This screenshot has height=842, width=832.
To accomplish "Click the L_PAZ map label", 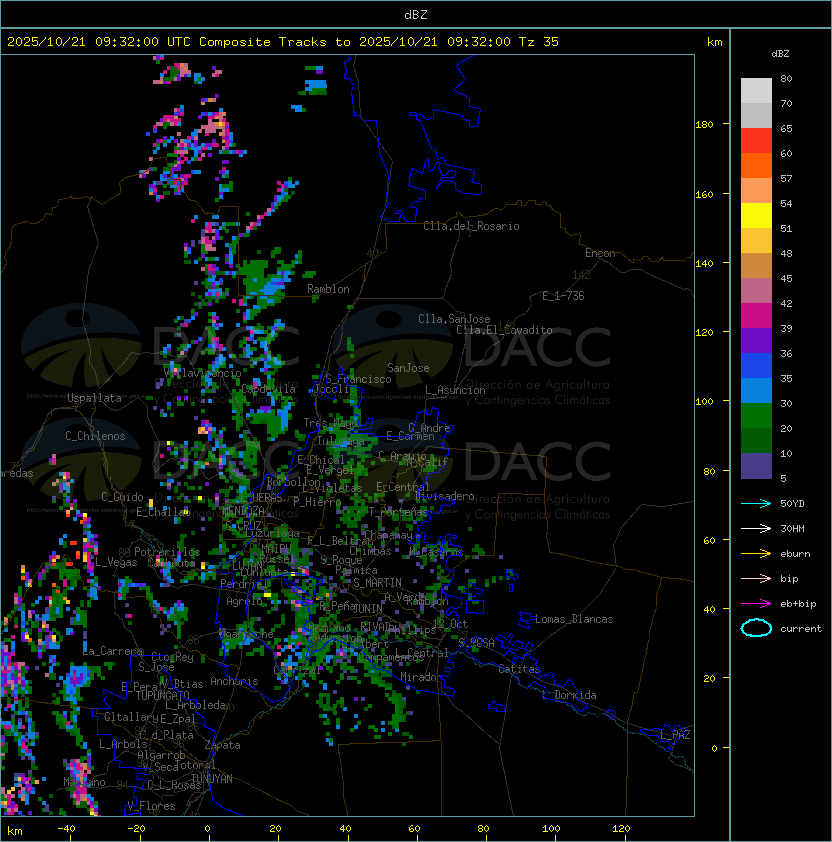I will (x=675, y=734).
